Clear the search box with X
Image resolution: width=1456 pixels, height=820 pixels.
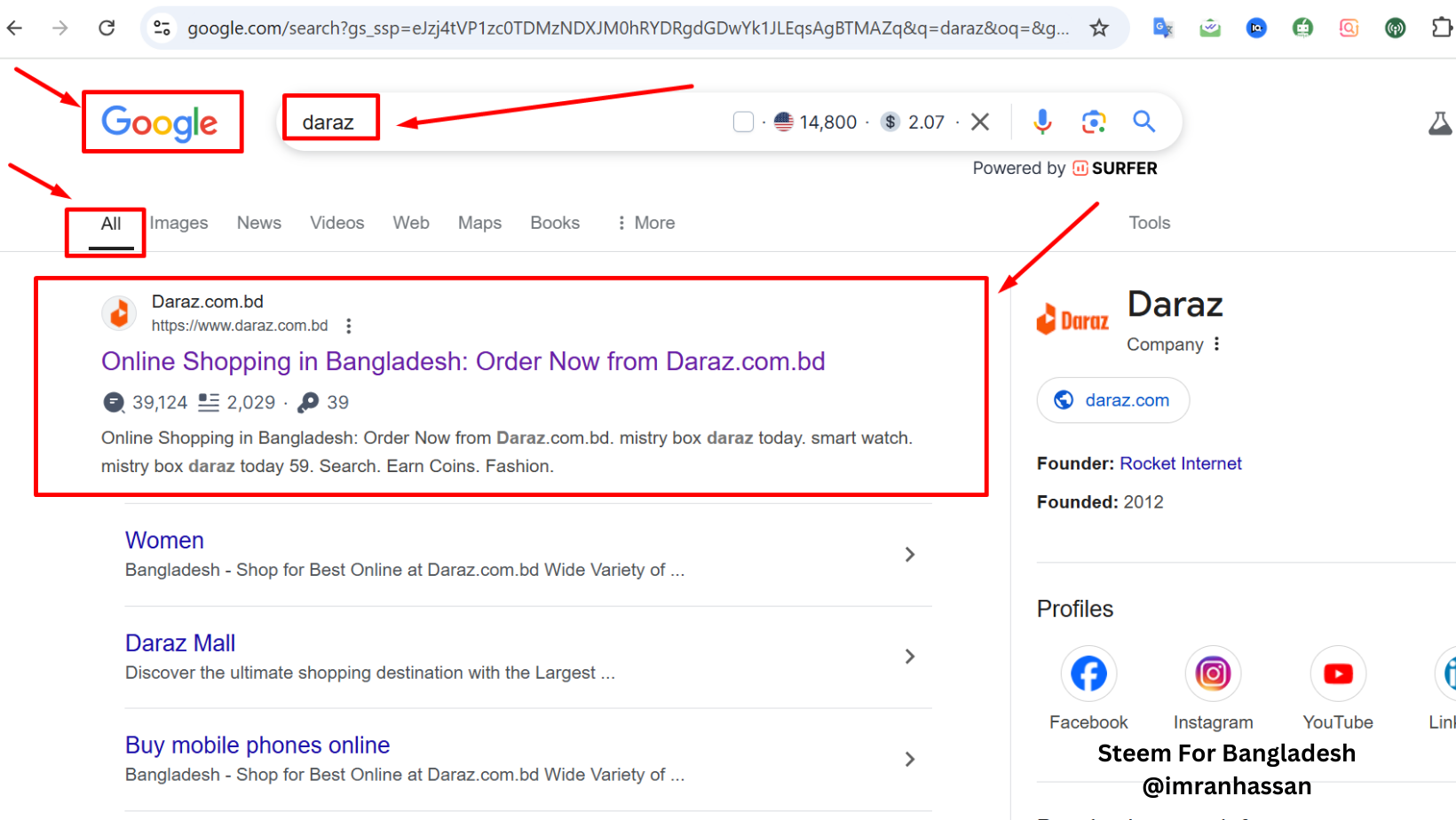pyautogui.click(x=980, y=122)
